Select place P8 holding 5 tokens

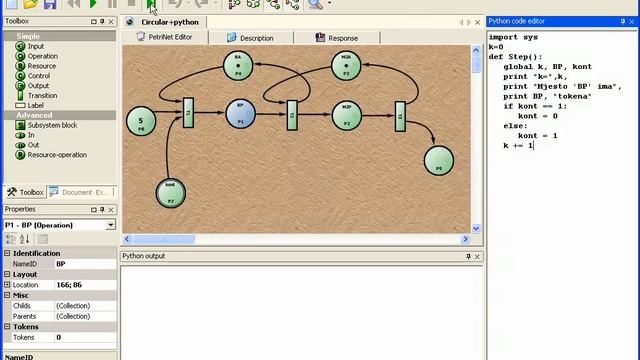(x=141, y=121)
